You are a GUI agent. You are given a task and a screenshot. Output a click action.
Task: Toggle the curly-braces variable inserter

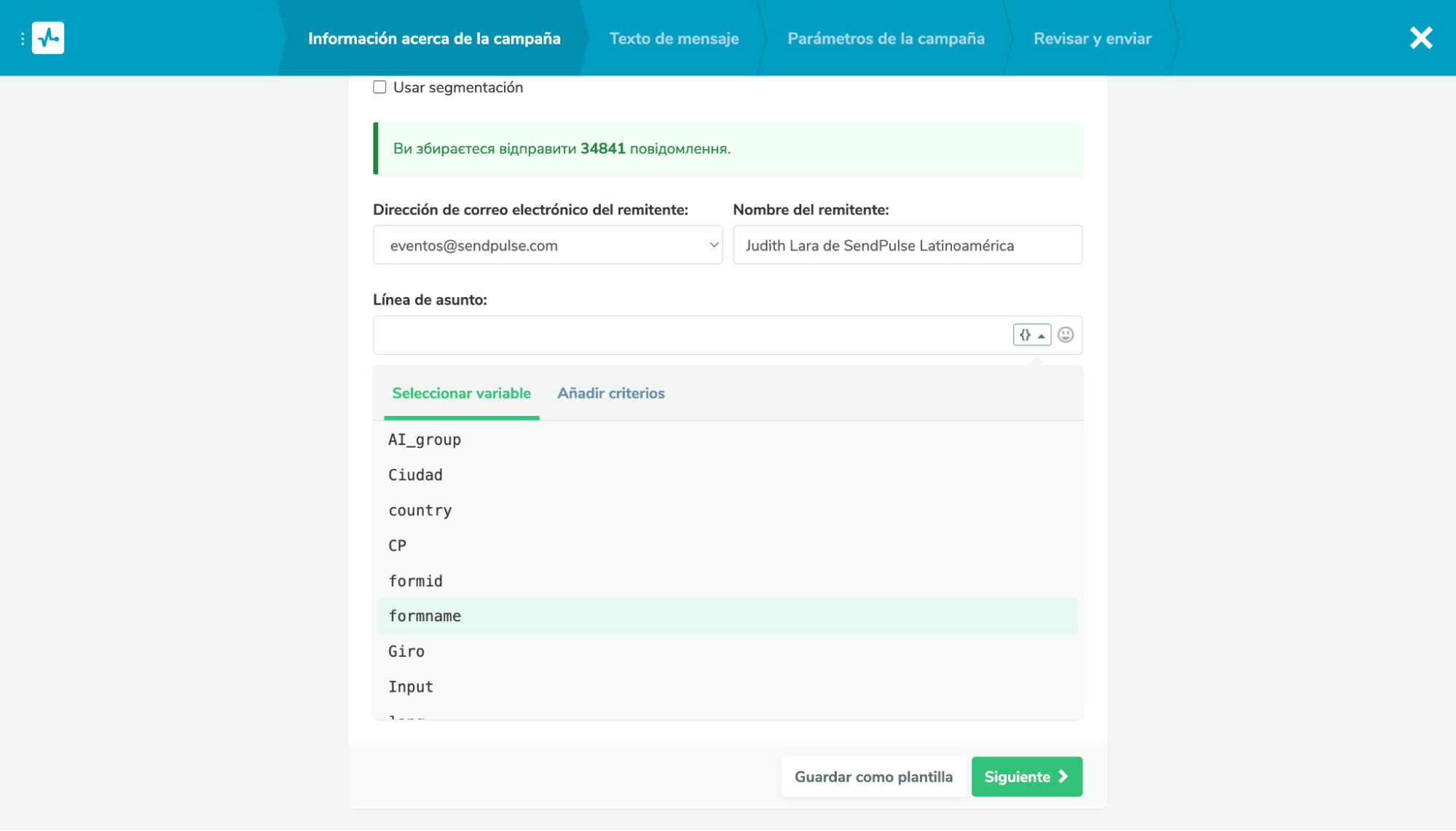(1031, 335)
